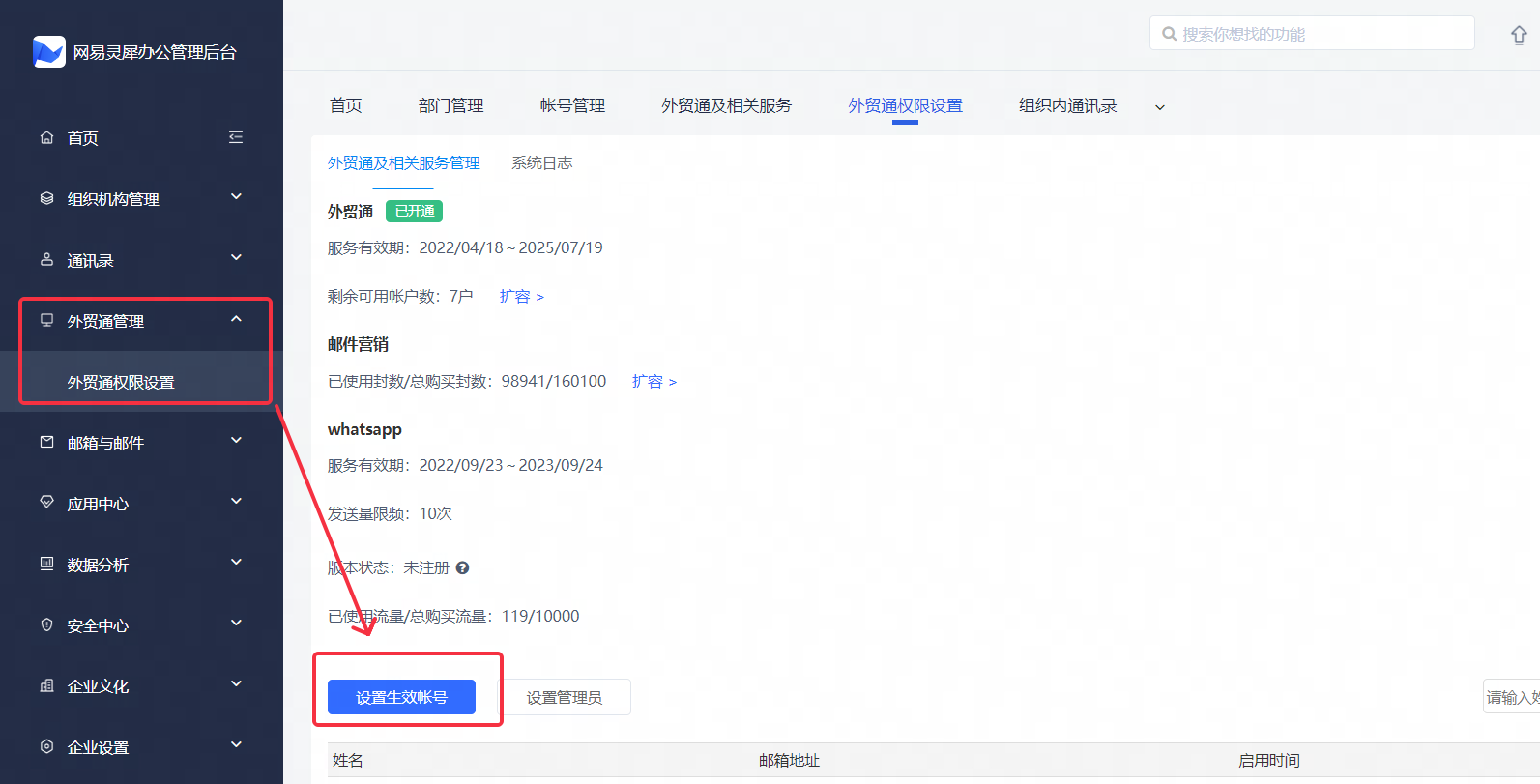The width and height of the screenshot is (1540, 784).
Task: Click the 邮件营销 section heading
Action: click(358, 344)
